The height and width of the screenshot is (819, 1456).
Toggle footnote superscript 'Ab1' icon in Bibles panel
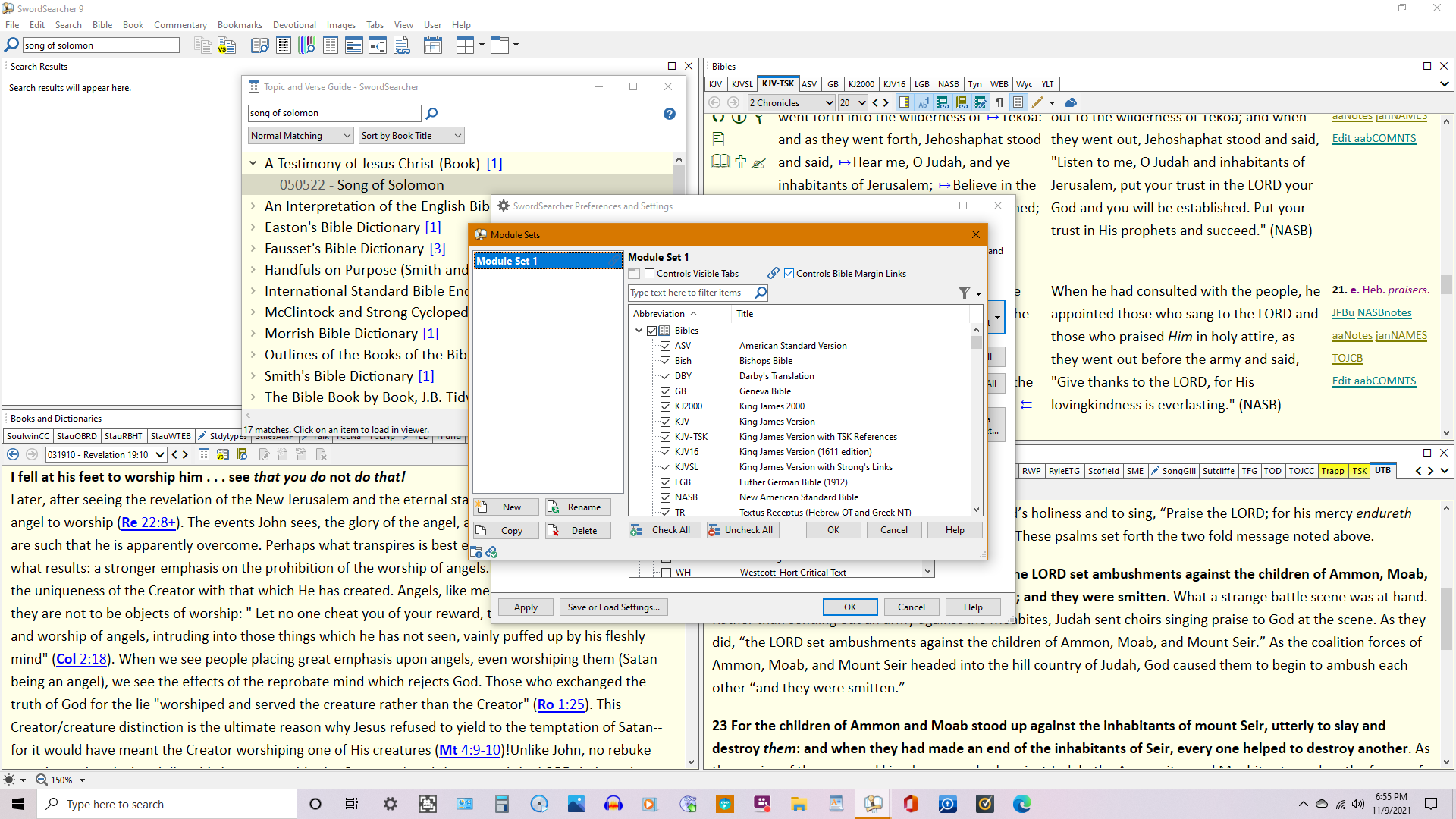[923, 102]
